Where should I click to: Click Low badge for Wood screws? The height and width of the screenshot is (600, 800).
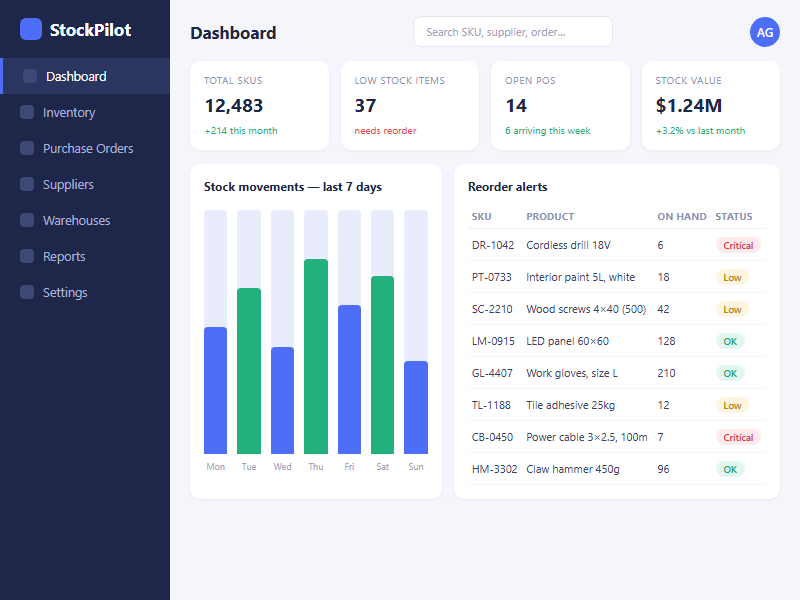[732, 309]
